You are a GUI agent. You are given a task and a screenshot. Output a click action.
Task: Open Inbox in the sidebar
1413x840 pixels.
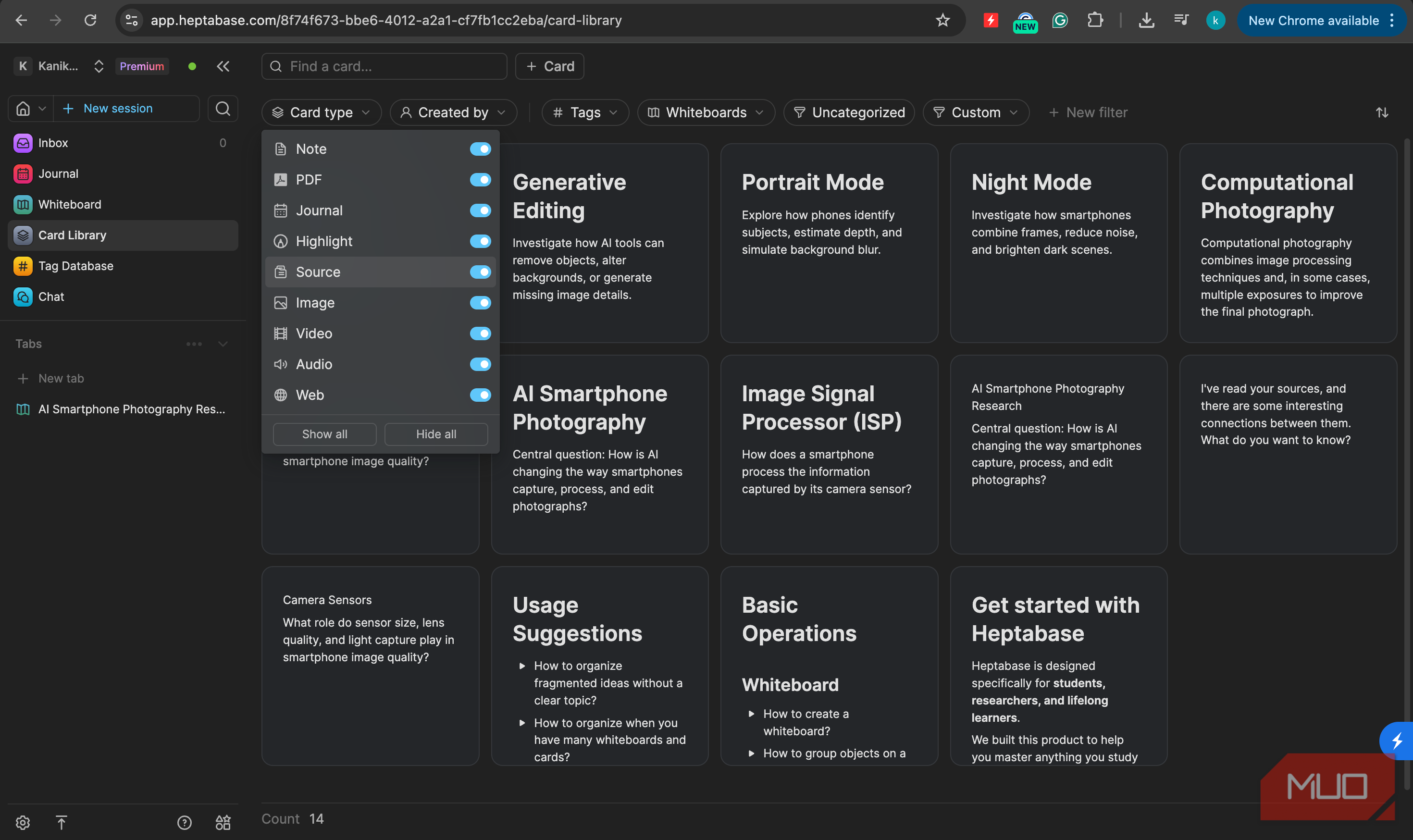[x=123, y=143]
